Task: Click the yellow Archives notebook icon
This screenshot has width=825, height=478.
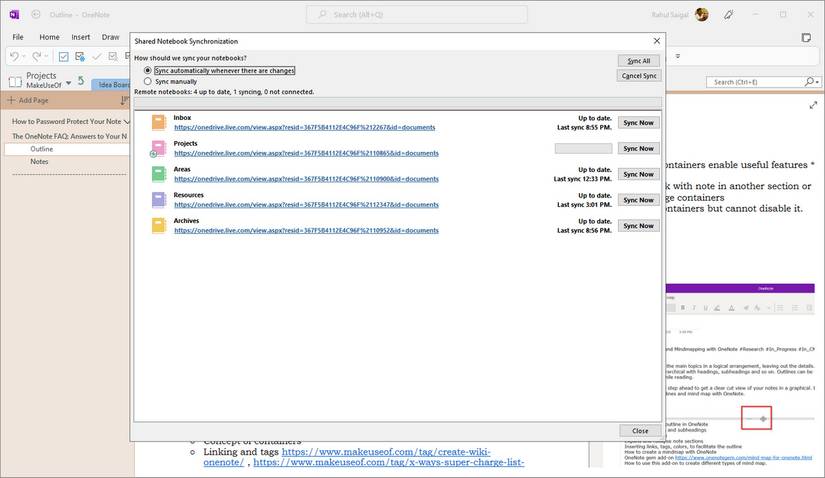Action: click(x=159, y=225)
